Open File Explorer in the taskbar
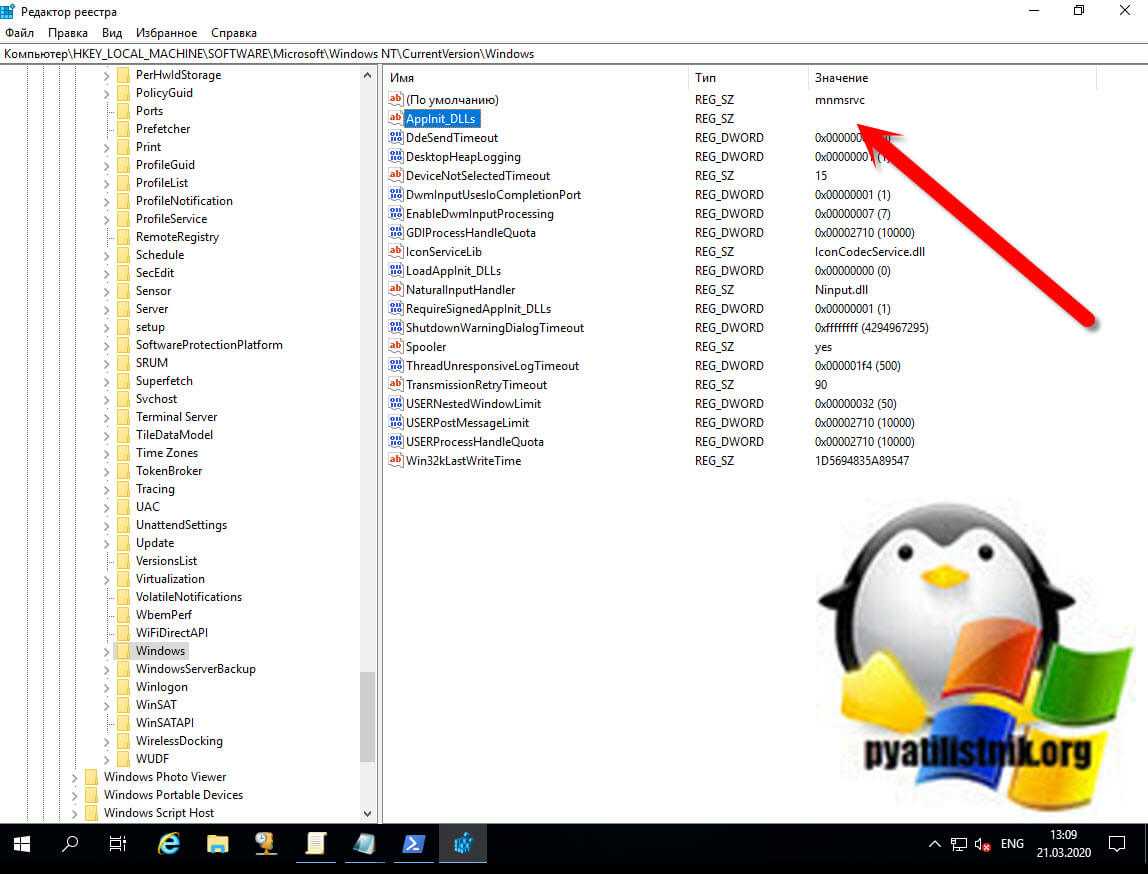This screenshot has width=1148, height=874. (x=217, y=844)
